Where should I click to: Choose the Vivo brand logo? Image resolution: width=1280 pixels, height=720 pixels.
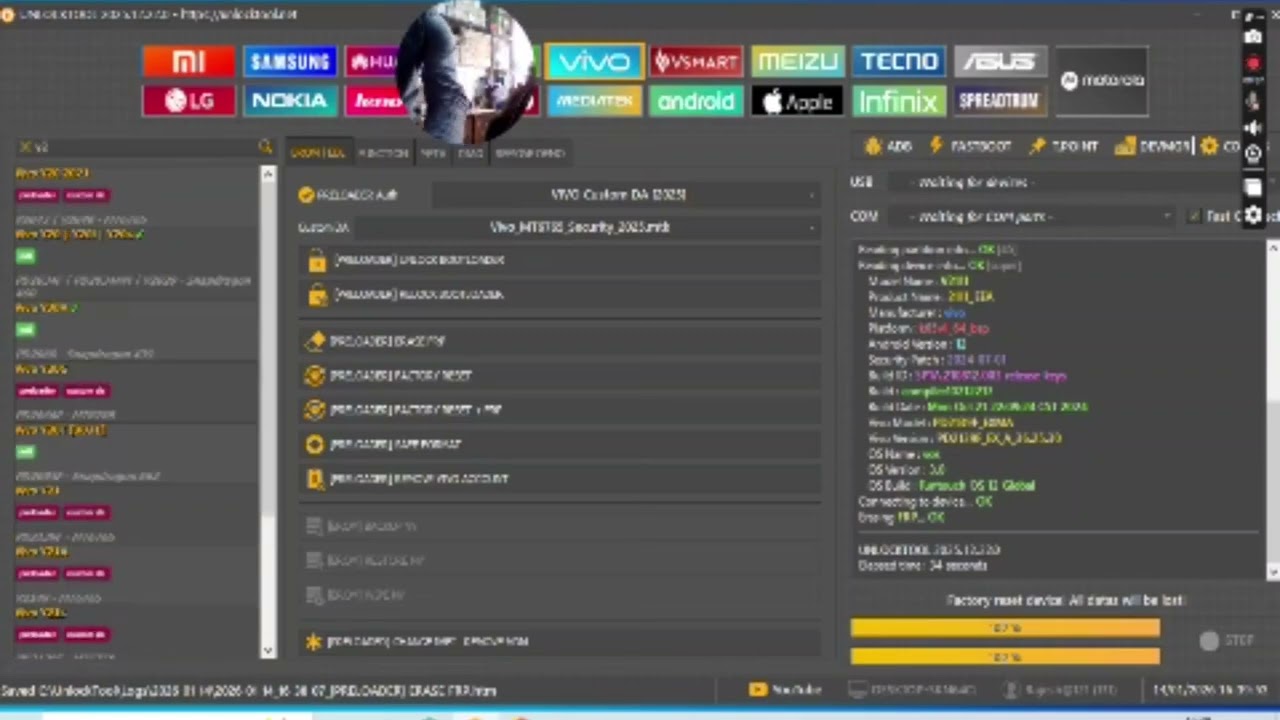595,62
